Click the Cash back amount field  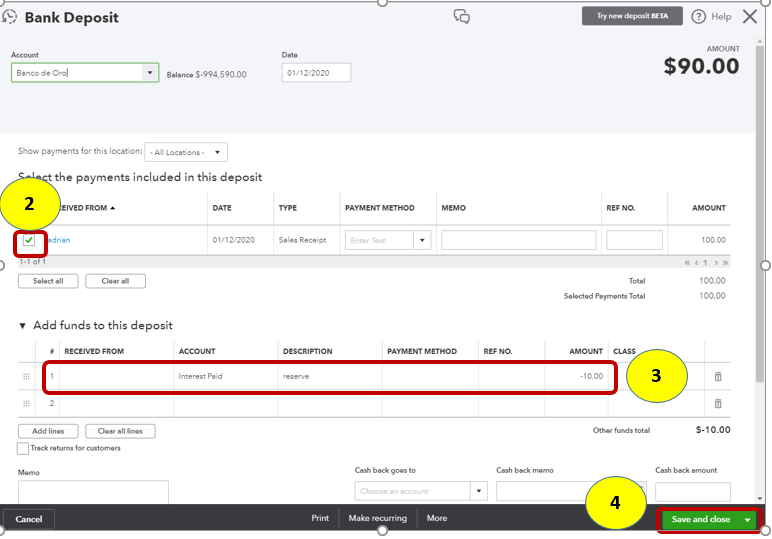693,492
